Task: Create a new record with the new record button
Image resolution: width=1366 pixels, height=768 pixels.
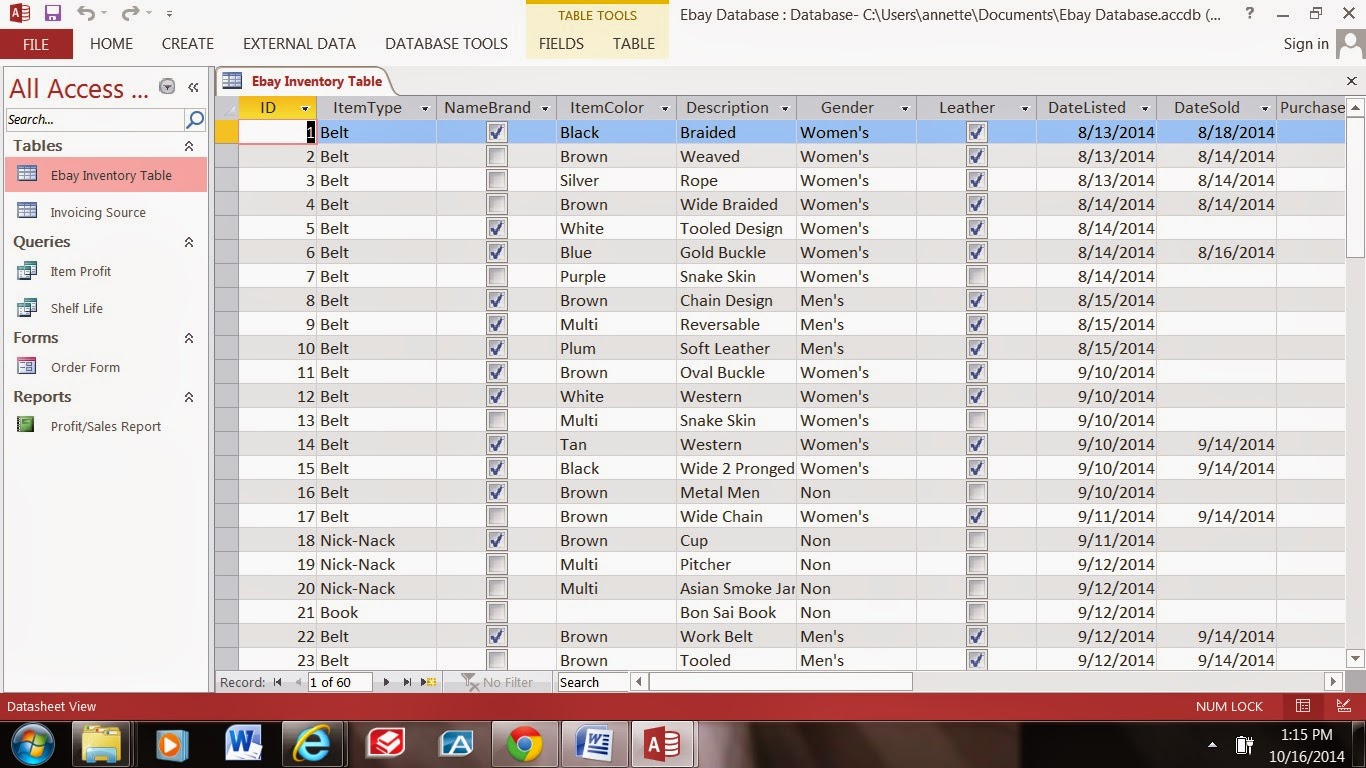Action: [x=426, y=682]
